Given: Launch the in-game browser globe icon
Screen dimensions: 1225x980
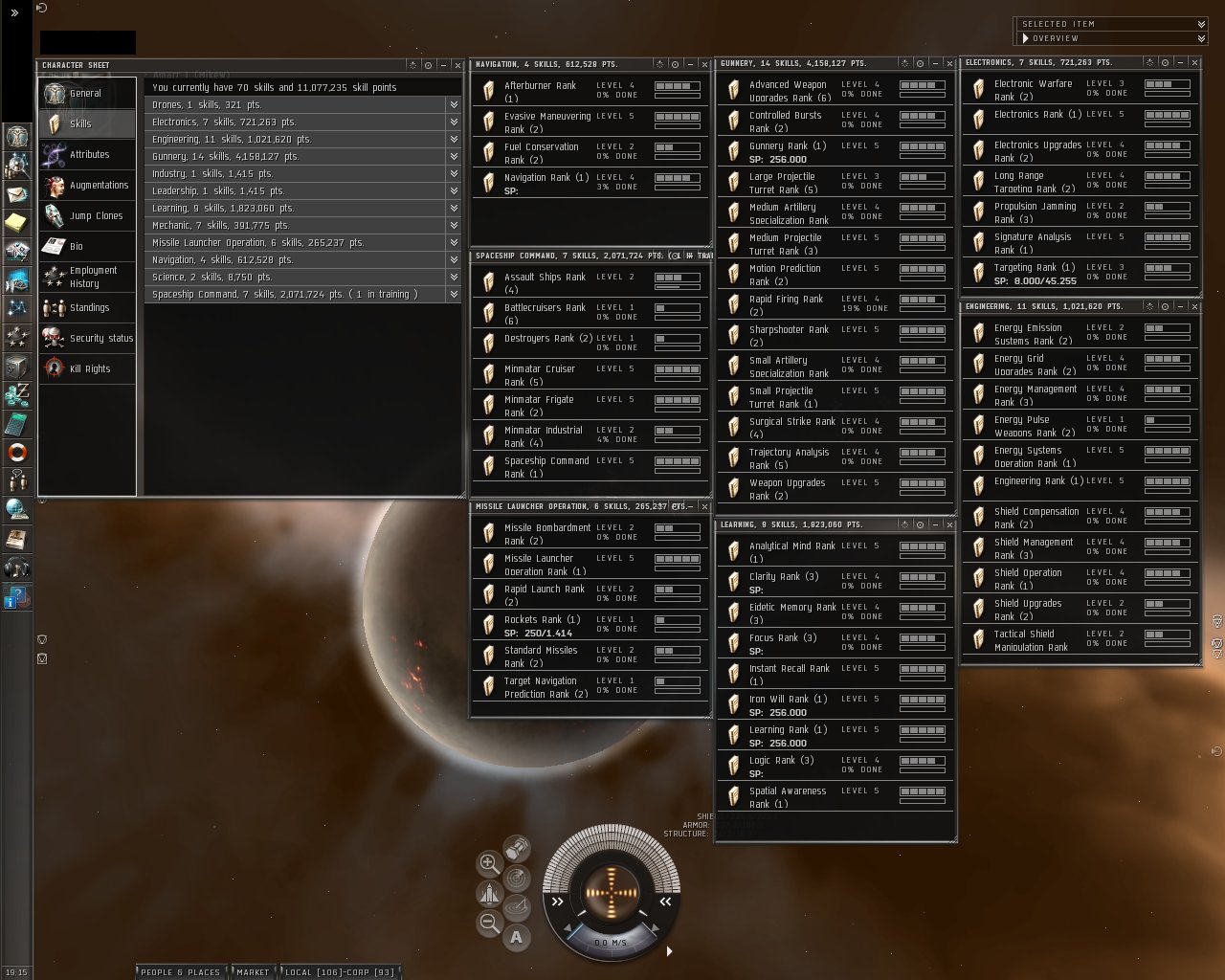Looking at the screenshot, I should tap(17, 509).
